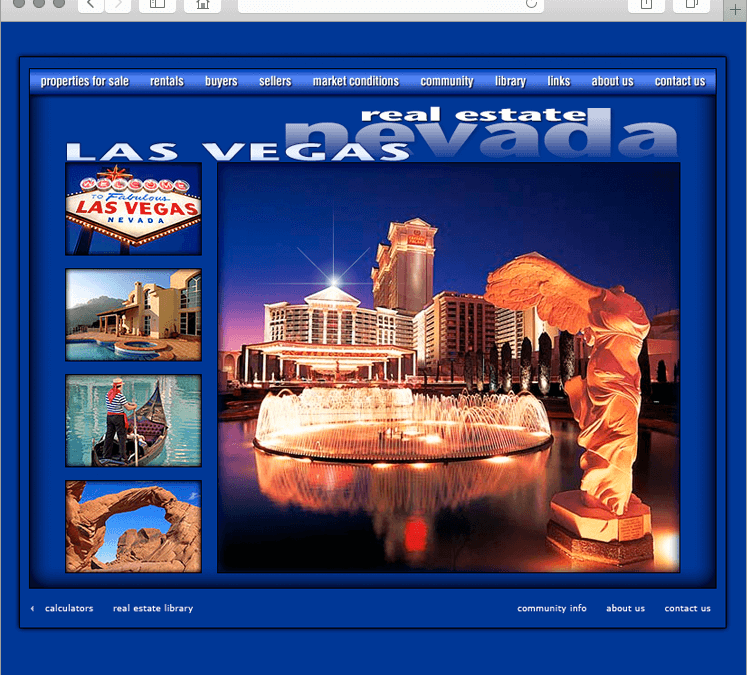The width and height of the screenshot is (747, 675).
Task: Open the library nav item
Action: tap(510, 81)
